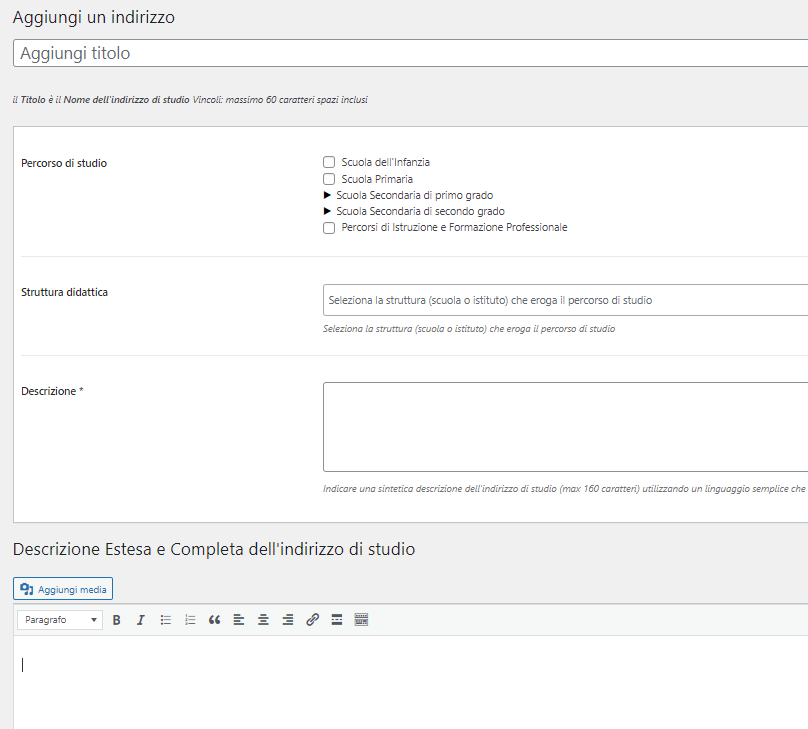The height and width of the screenshot is (729, 808).
Task: Open the Paragrafo format dropdown
Action: 60,620
